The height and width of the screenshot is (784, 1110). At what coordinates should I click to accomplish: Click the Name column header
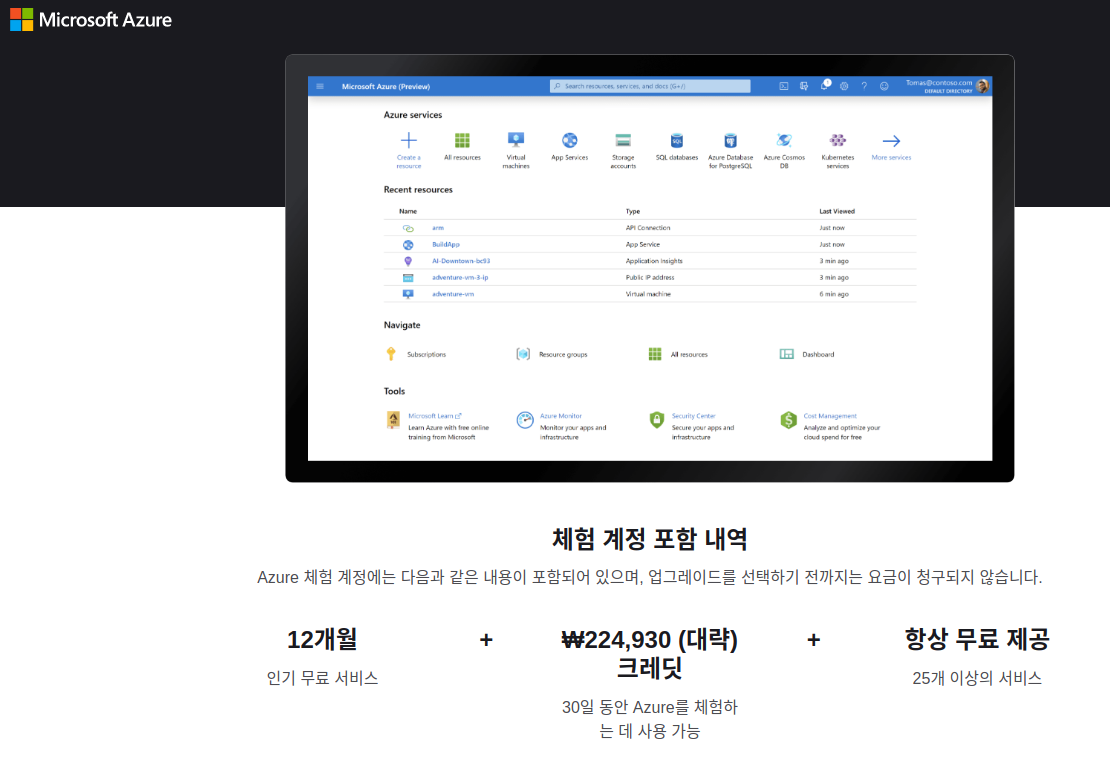[x=408, y=211]
